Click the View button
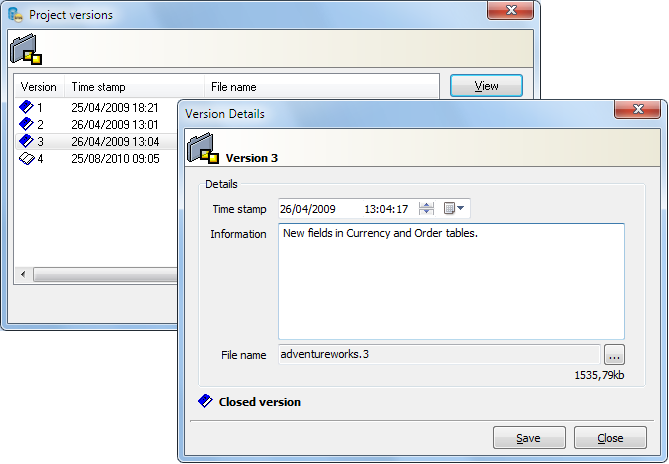This screenshot has height=464, width=669. pyautogui.click(x=487, y=86)
